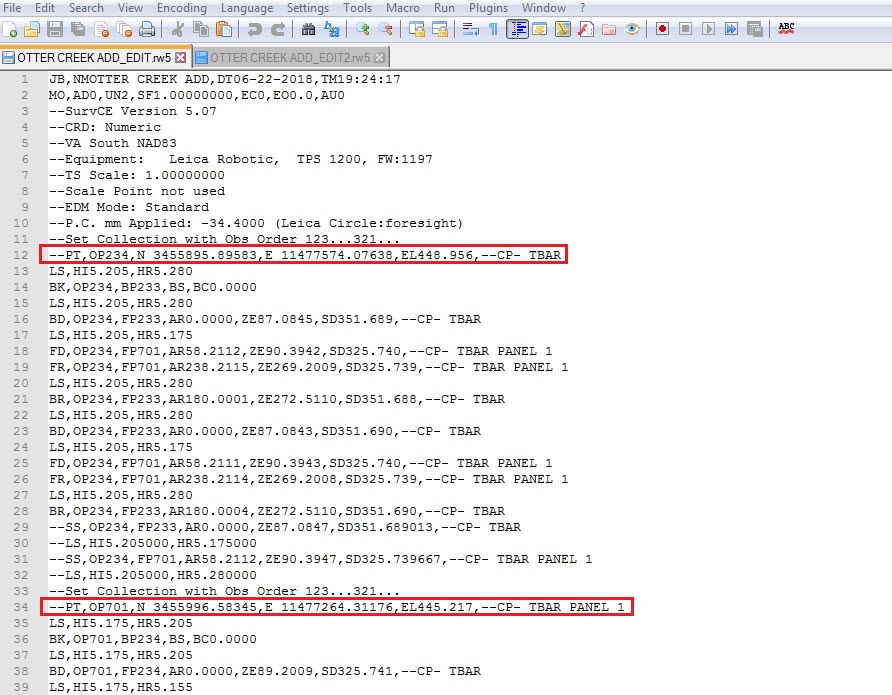The width and height of the screenshot is (892, 695).
Task: Click the Print icon in the toolbar
Action: (147, 29)
